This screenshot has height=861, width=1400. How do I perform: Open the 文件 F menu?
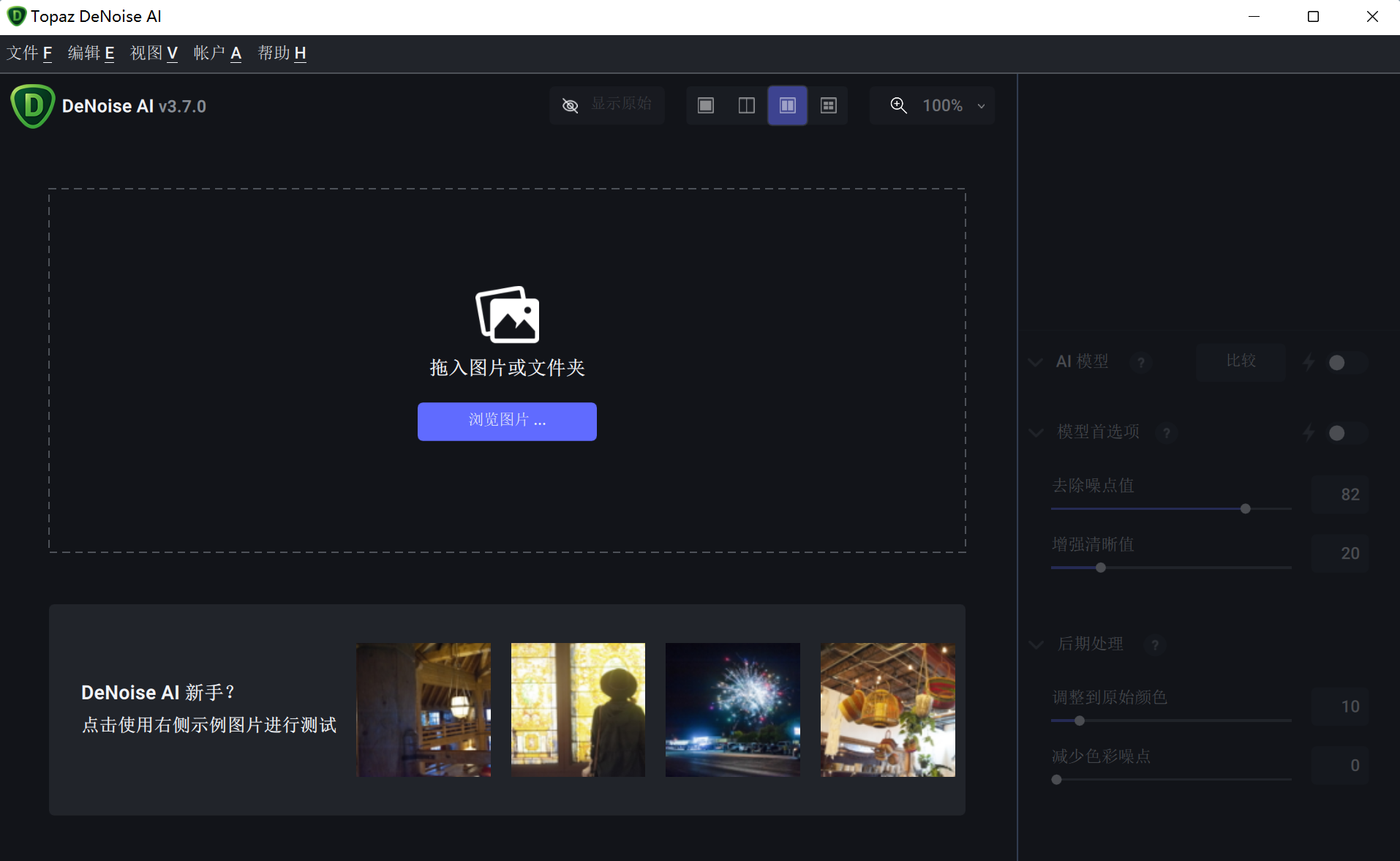point(29,53)
